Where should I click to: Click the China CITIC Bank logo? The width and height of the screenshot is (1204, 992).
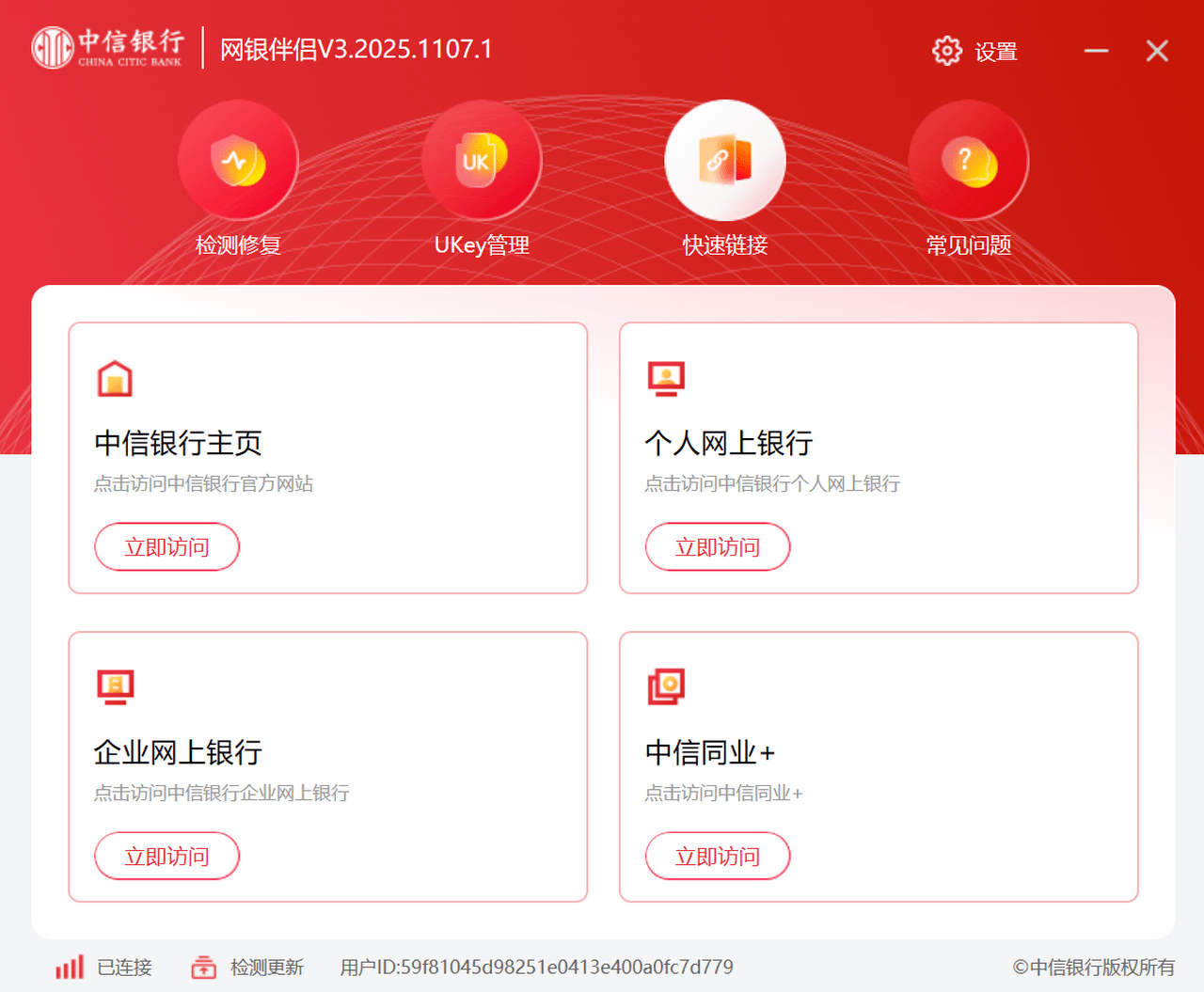pos(106,47)
